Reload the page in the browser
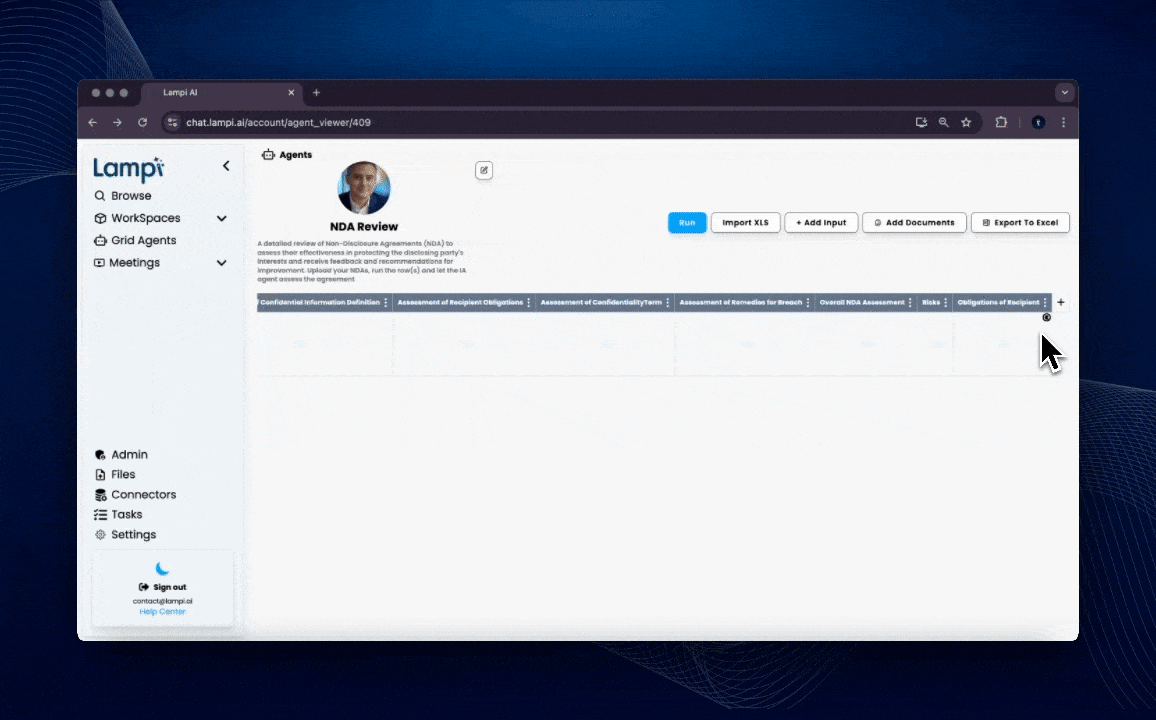The height and width of the screenshot is (720, 1156). [x=142, y=122]
